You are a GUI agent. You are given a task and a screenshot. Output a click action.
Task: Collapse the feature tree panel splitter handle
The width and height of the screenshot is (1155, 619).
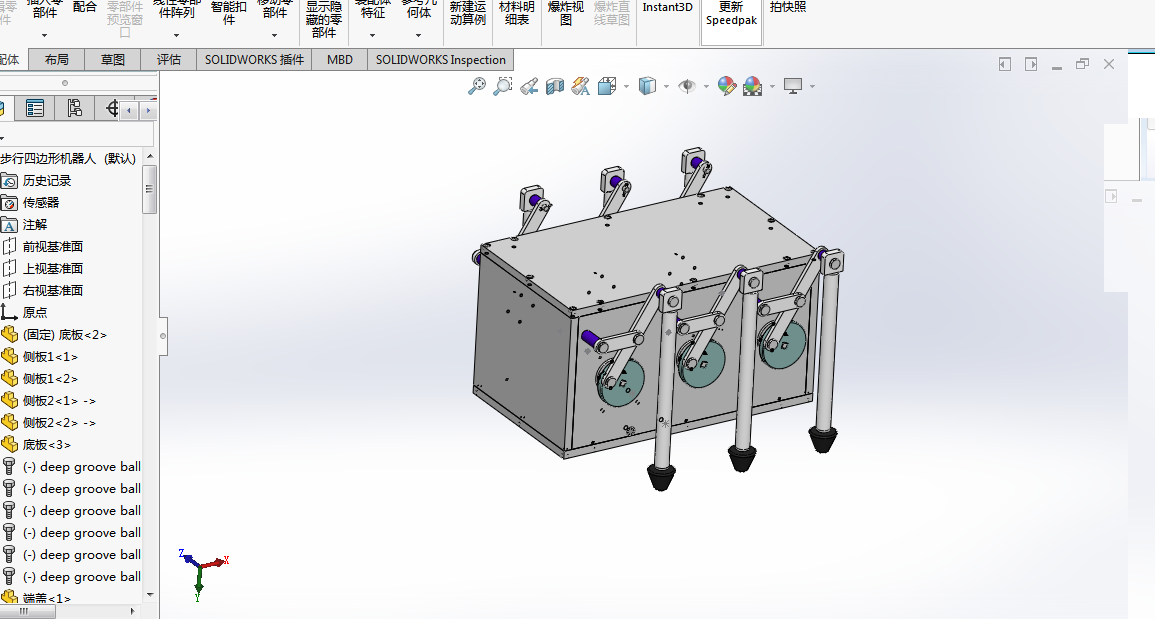tap(163, 337)
